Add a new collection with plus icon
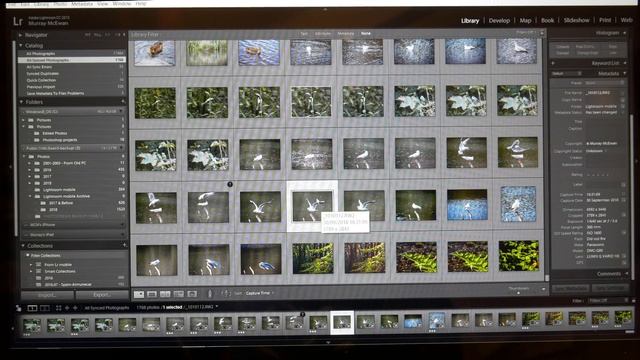The height and width of the screenshot is (360, 640). (x=124, y=245)
